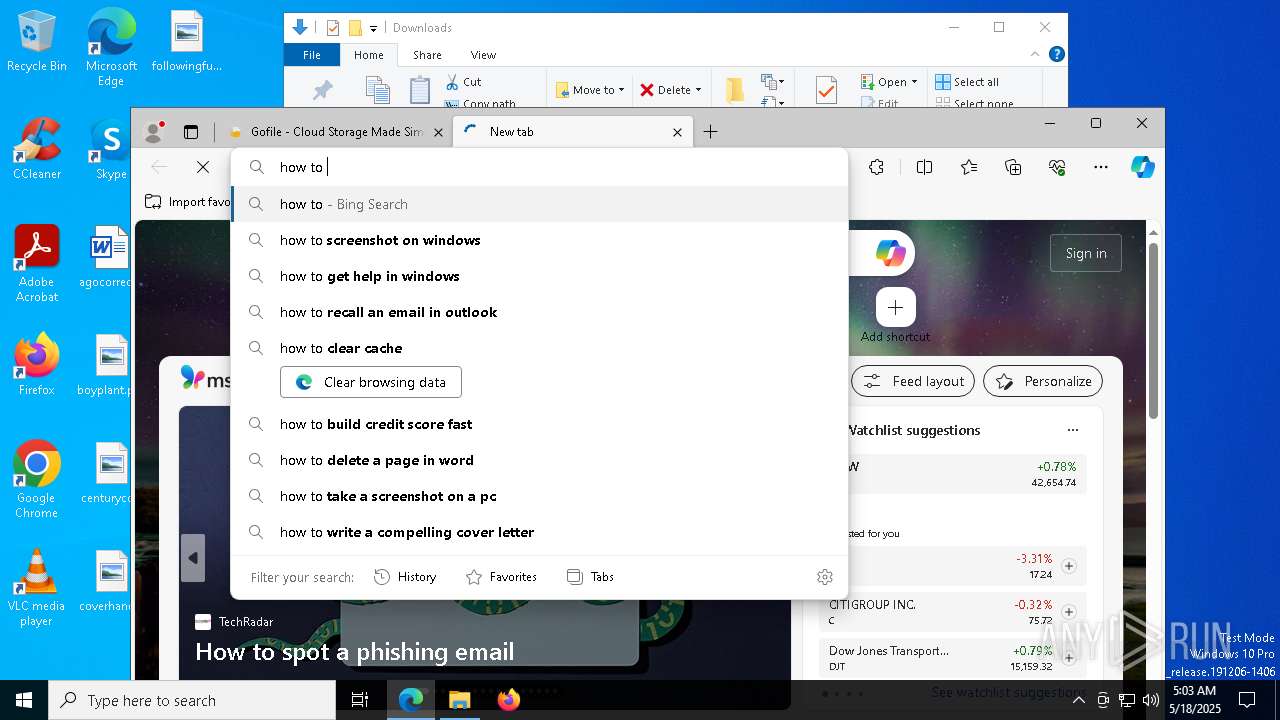Open the Windows Start menu
The image size is (1280, 720).
24,700
